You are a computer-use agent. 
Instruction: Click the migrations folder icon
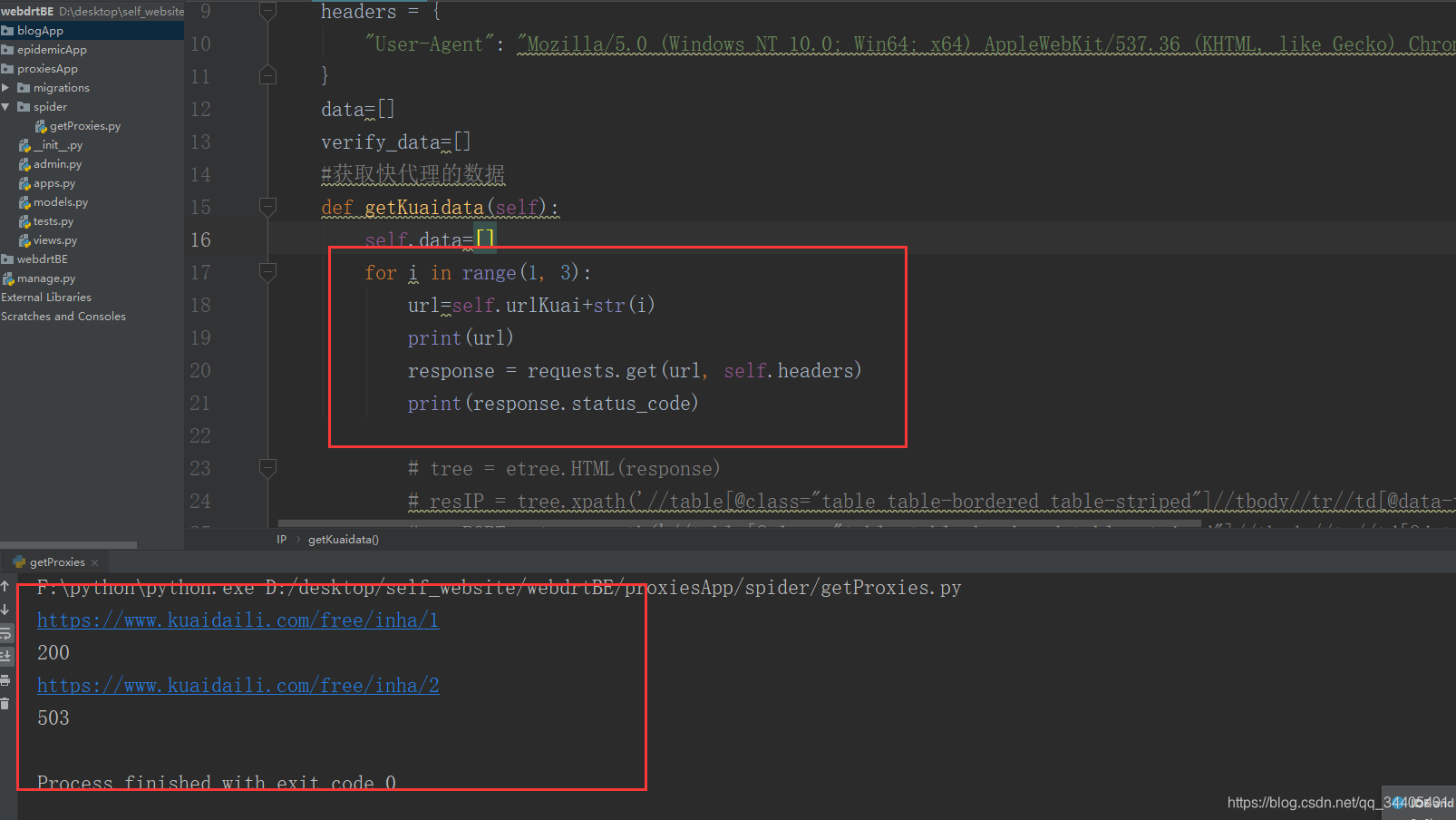pos(24,88)
